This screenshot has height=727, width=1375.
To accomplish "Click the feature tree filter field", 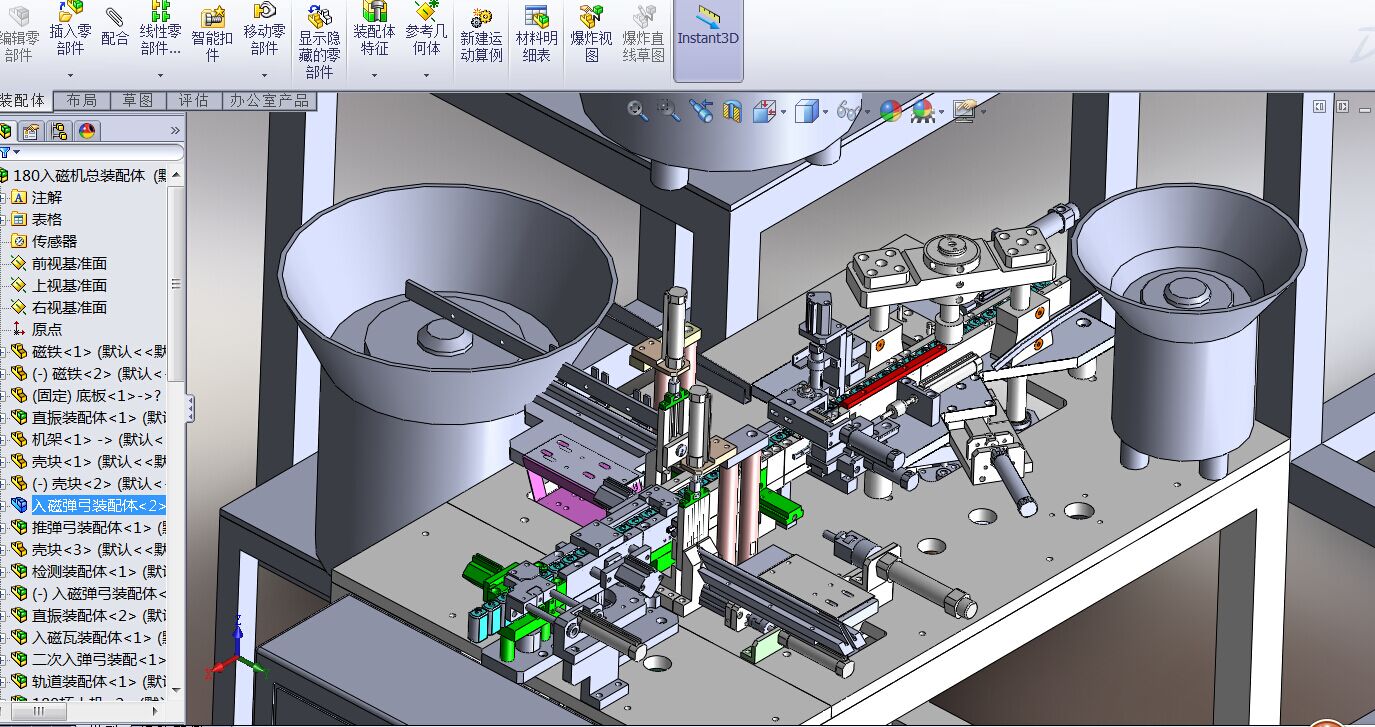I will click(92, 152).
